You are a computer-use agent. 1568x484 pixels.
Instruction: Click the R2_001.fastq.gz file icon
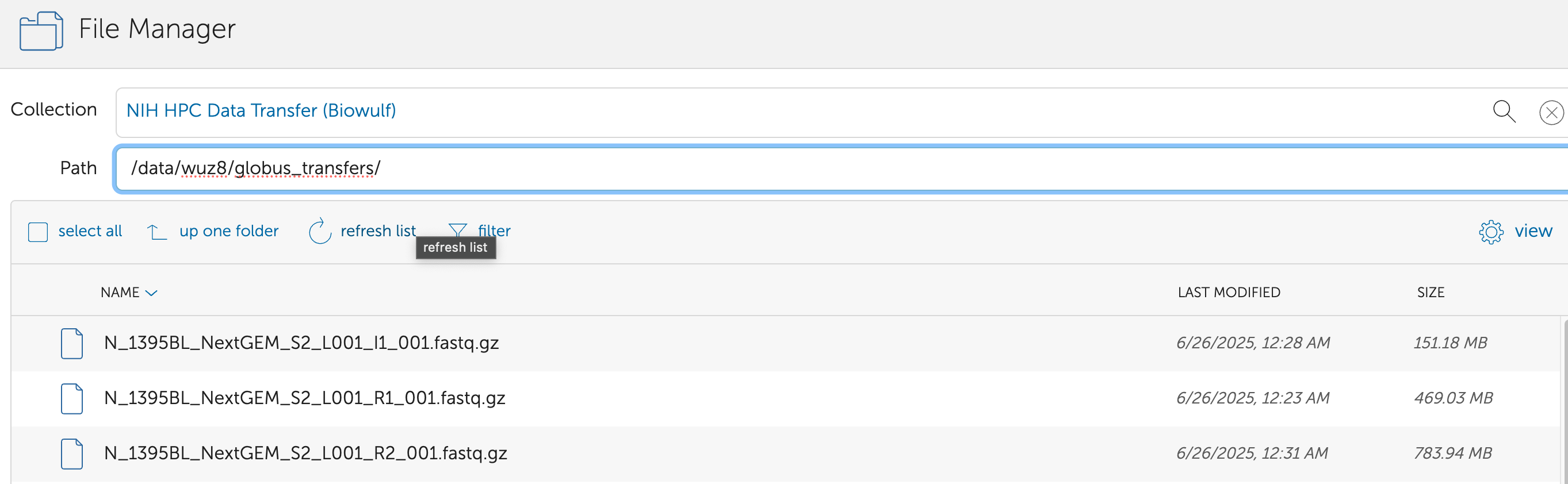click(72, 454)
